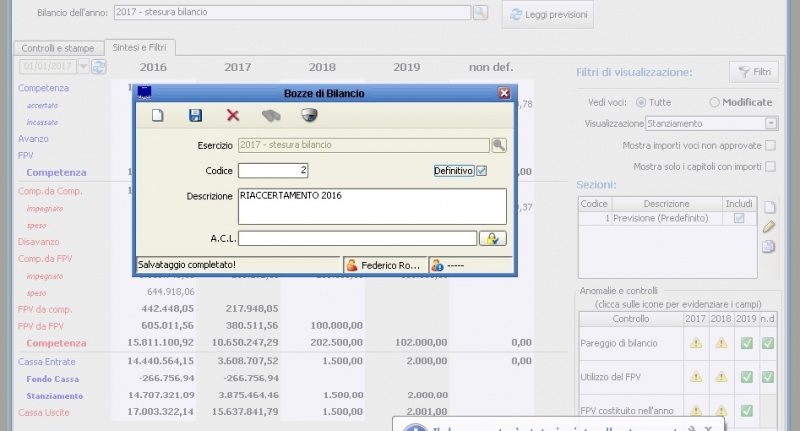Screen dimensions: 800x431
Task: Enable Mostra importi voci non approvate
Action: click(x=770, y=146)
